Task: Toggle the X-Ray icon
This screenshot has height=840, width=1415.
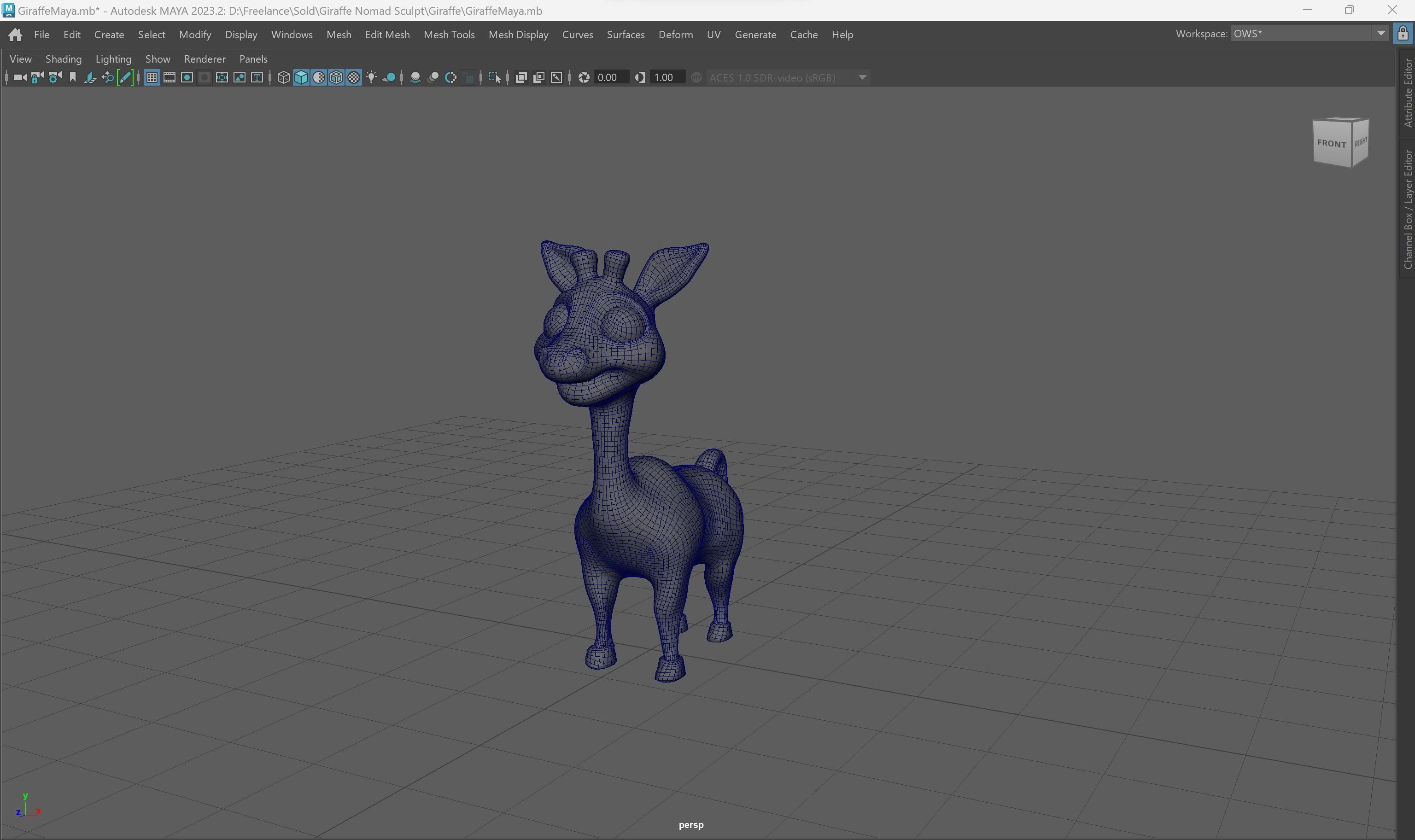Action: [x=521, y=77]
